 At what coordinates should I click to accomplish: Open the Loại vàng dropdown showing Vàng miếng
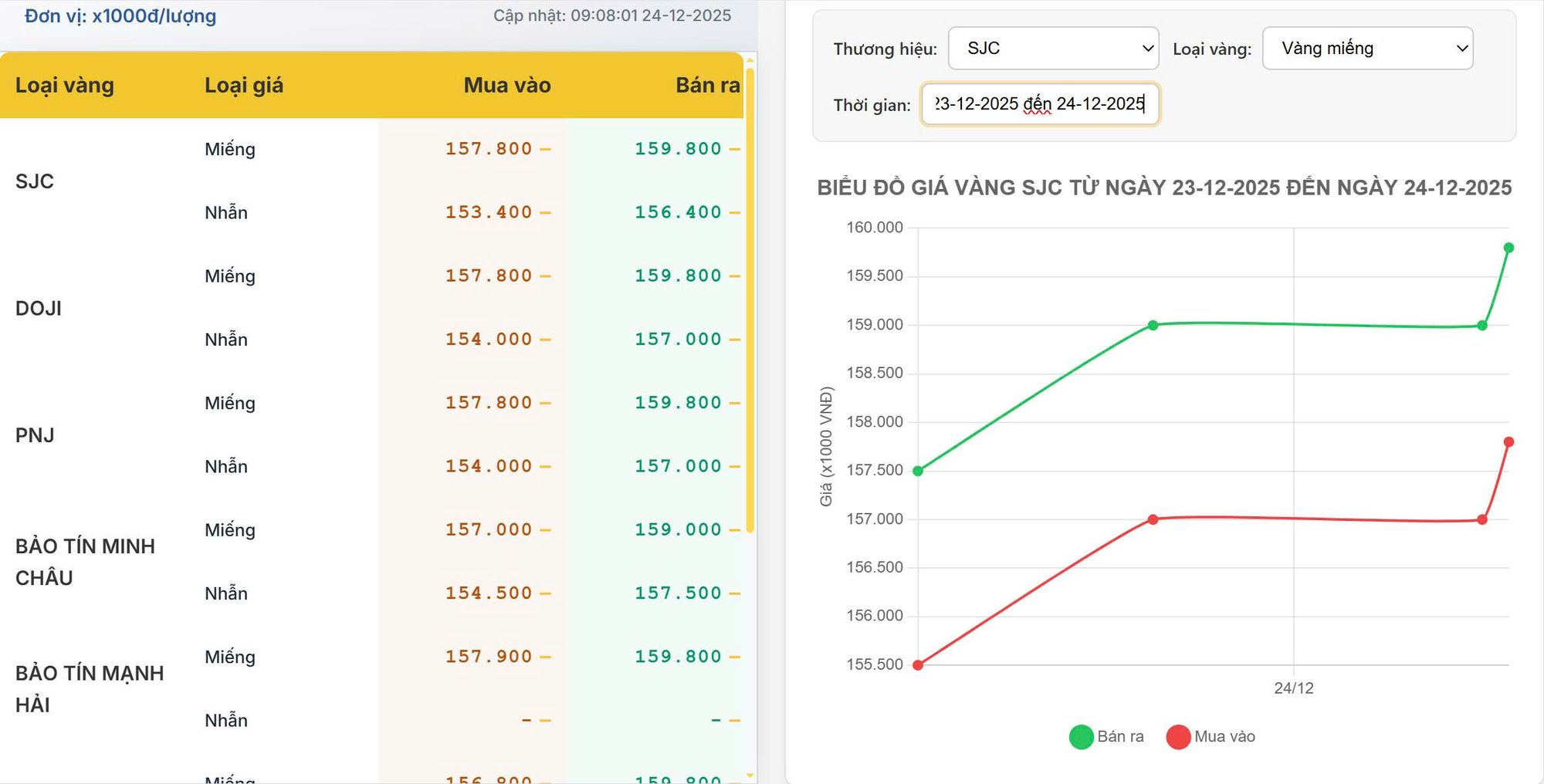tap(1366, 48)
